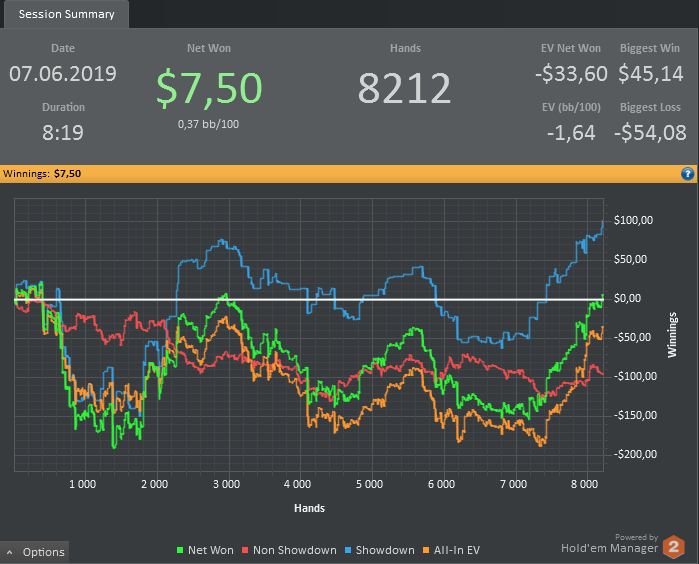Click the -$50,00 y-axis label
This screenshot has height=564, width=699.
point(632,337)
